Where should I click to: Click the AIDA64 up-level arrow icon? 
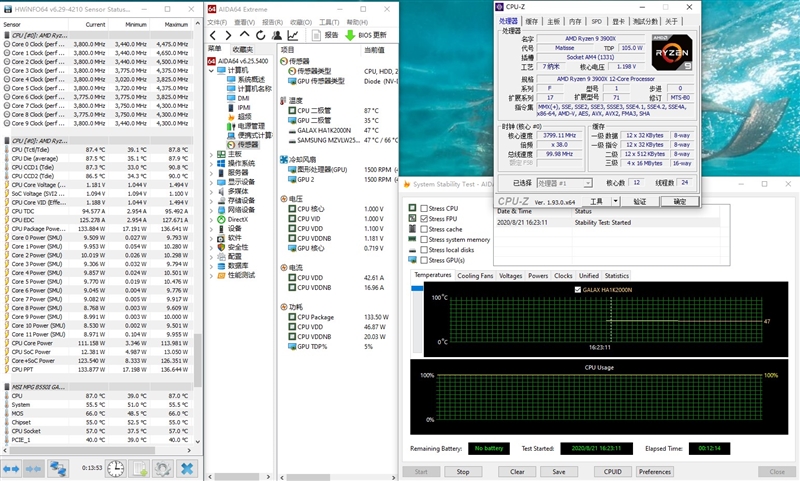244,35
